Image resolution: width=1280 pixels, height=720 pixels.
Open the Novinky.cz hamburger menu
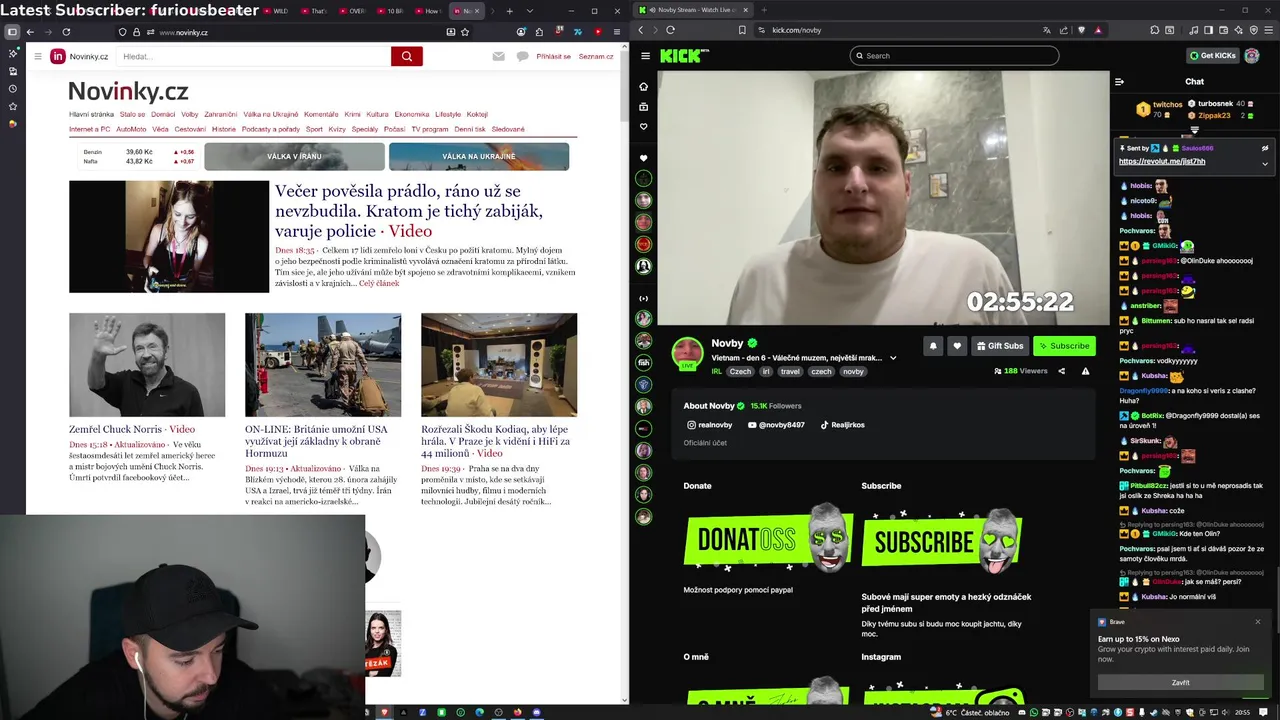pos(38,56)
